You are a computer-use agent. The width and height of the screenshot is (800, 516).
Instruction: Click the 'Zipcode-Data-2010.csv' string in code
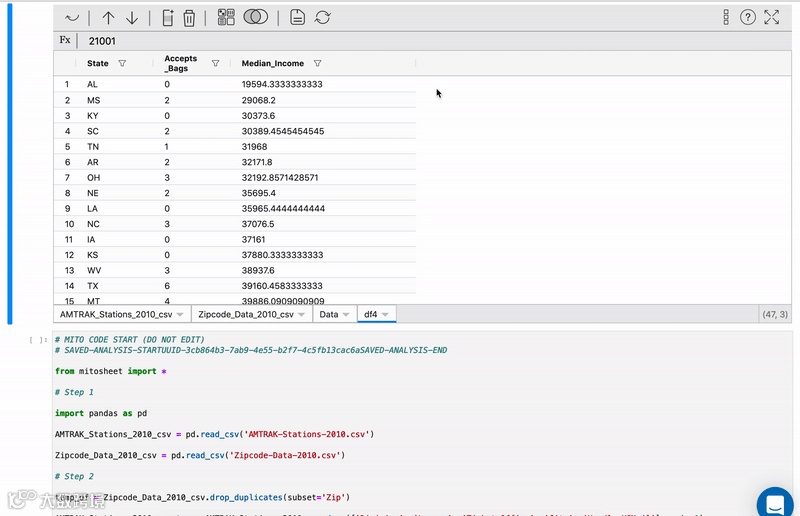click(x=285, y=455)
